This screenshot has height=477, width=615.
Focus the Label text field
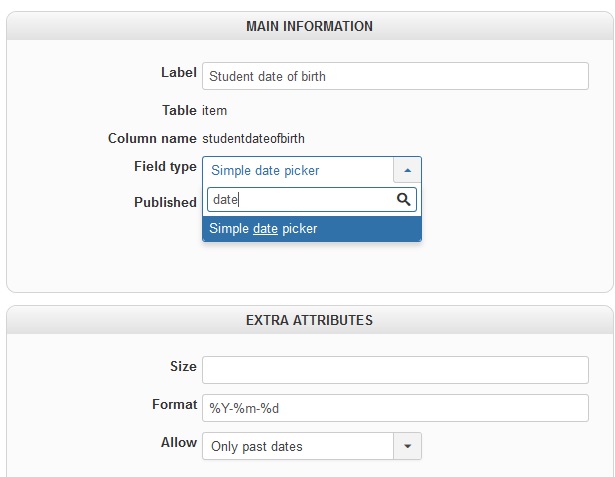pos(395,76)
